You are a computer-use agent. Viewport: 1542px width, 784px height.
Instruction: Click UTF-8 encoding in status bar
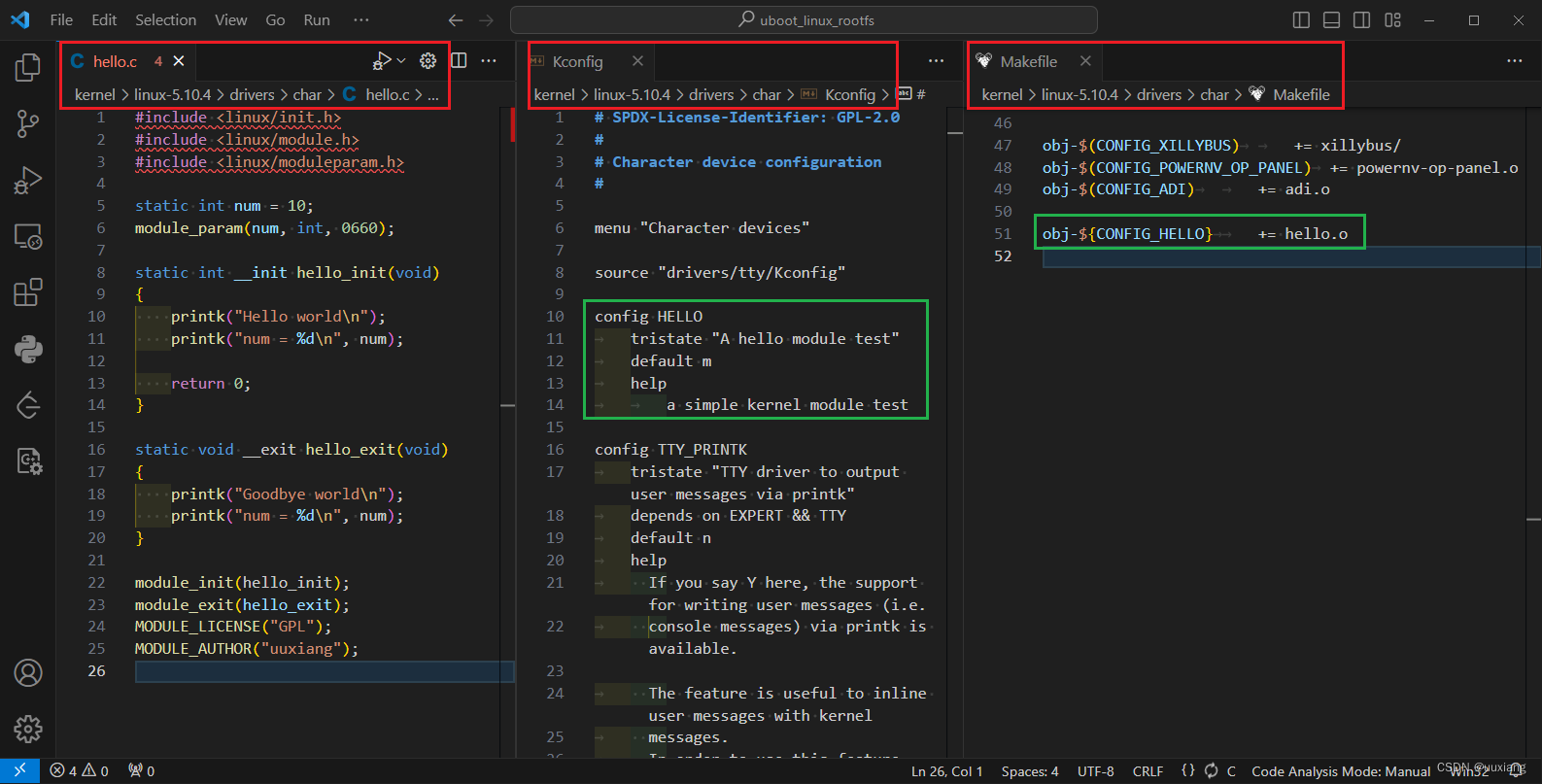[1096, 771]
